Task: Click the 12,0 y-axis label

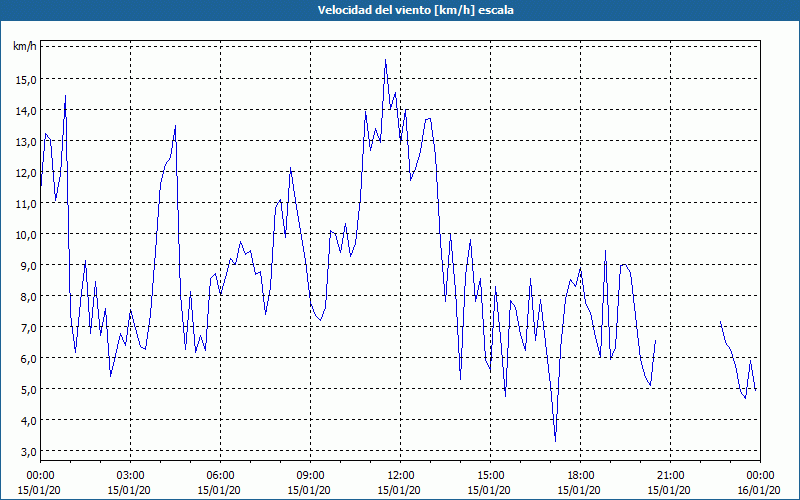Action: tap(27, 173)
